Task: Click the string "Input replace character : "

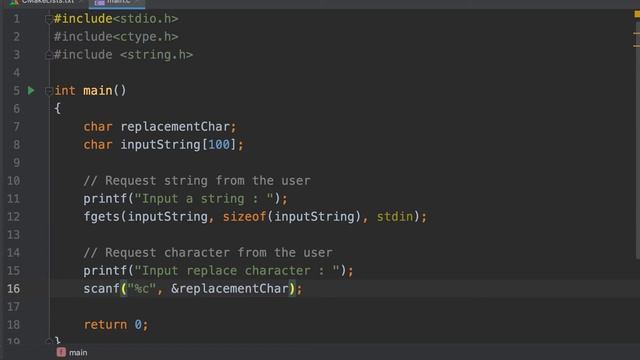Action: 237,270
